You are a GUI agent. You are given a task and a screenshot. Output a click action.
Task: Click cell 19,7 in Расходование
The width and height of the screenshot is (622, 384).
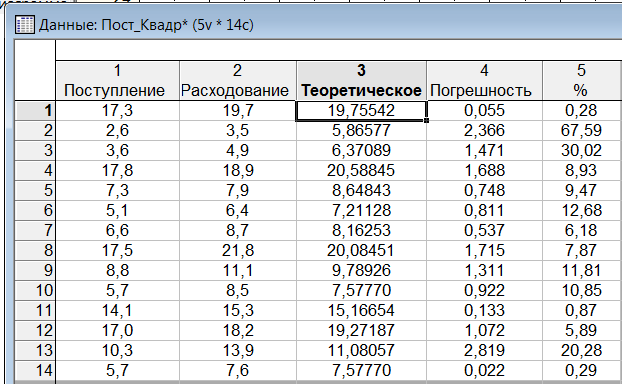click(238, 111)
